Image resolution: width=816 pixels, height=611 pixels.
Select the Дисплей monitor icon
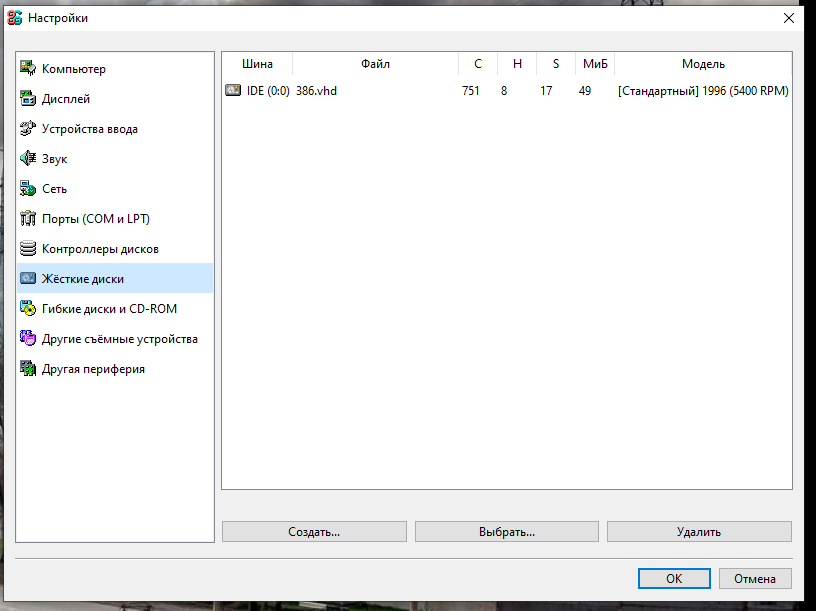28,99
